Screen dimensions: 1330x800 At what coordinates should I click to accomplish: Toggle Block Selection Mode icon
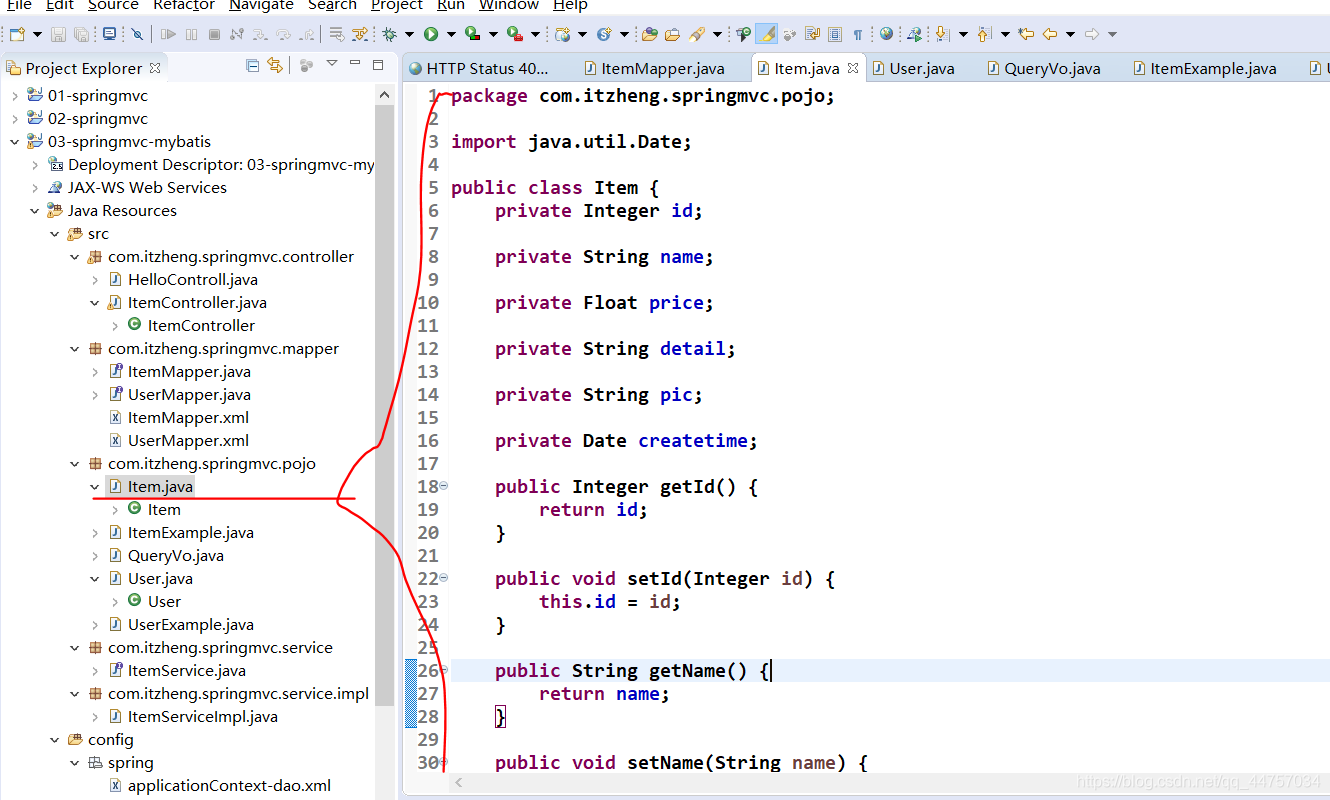coord(835,34)
